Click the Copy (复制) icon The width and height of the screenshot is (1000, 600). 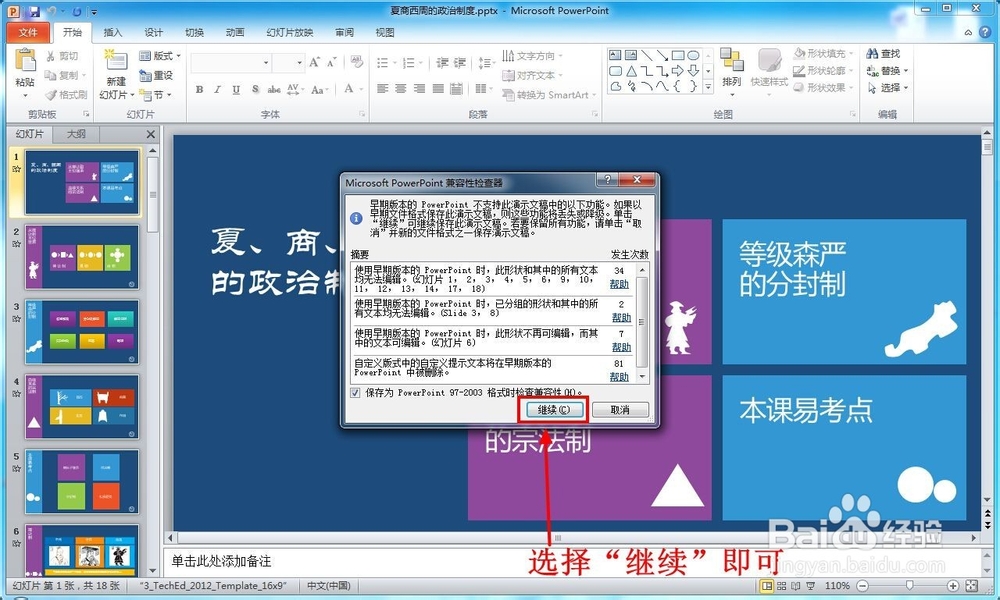point(51,75)
